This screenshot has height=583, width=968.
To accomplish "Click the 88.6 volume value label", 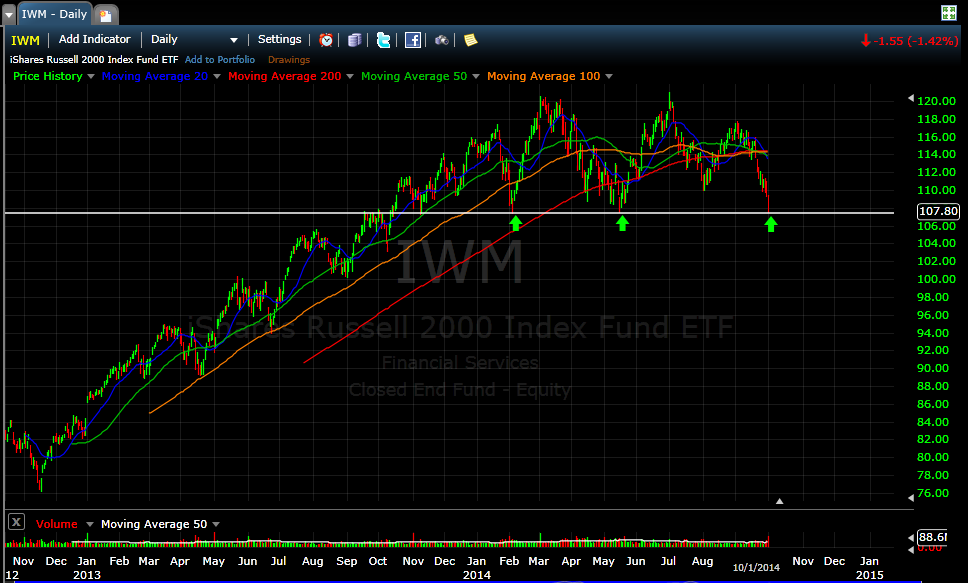I will (933, 537).
